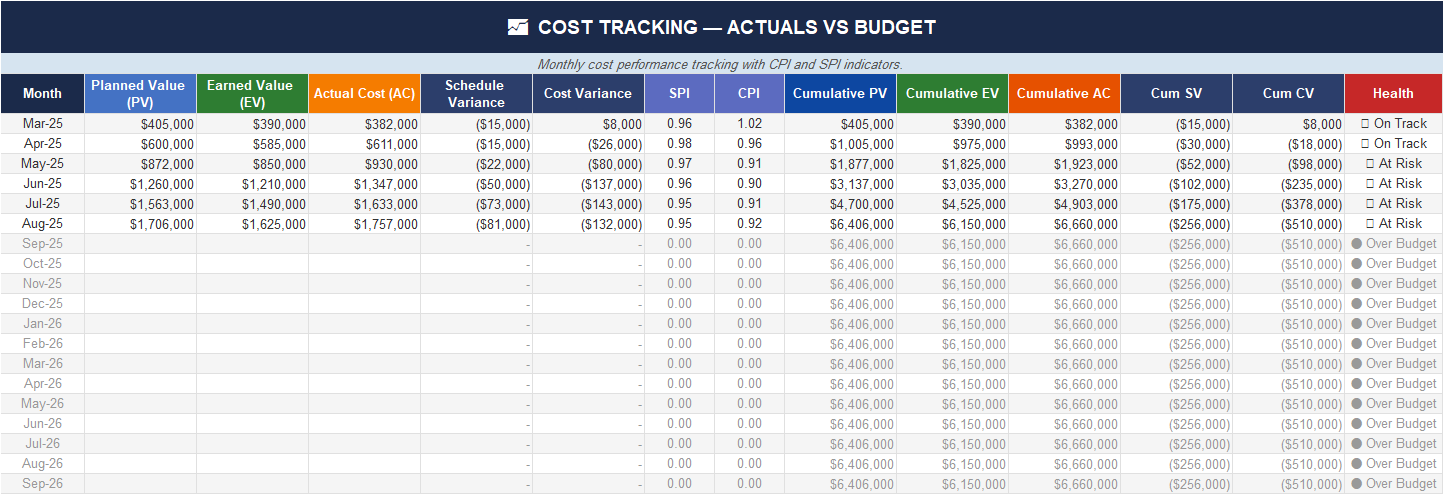1443x494 pixels.
Task: Click the Cumulative PV column header
Action: [x=840, y=93]
